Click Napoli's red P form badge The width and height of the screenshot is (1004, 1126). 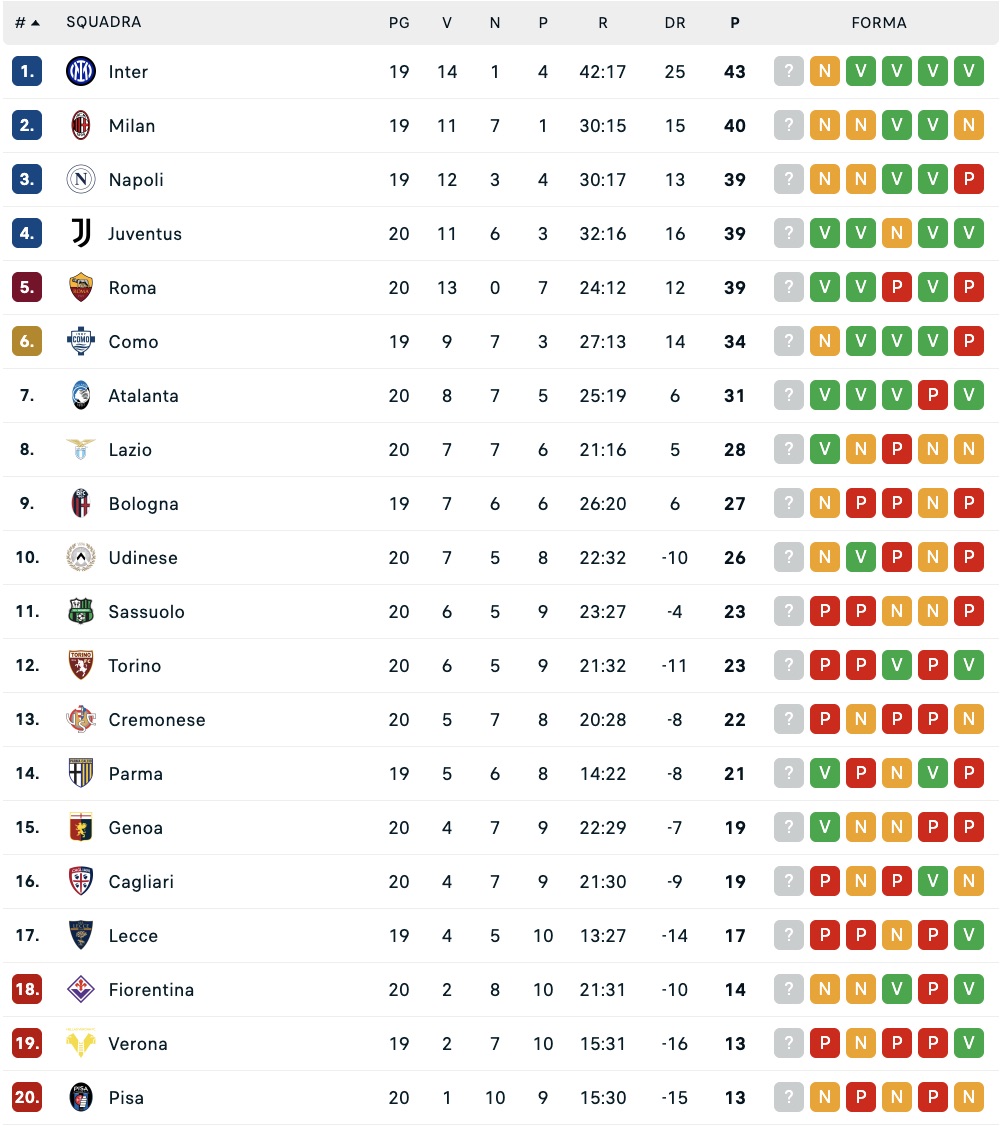969,179
